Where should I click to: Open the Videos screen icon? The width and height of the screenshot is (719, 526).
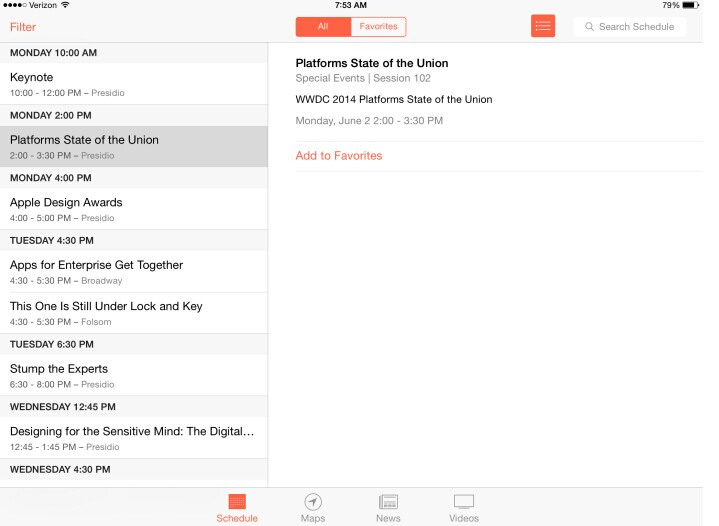pyautogui.click(x=463, y=502)
